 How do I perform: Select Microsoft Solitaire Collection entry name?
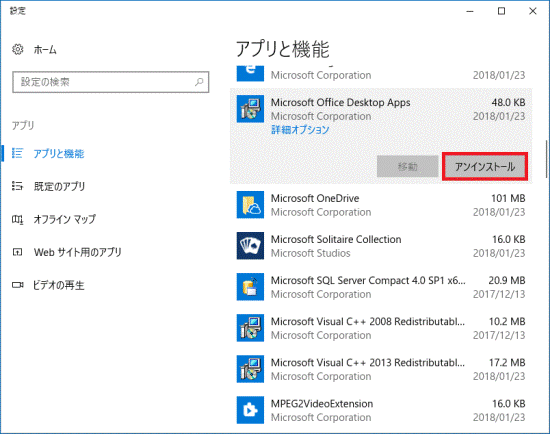point(336,239)
